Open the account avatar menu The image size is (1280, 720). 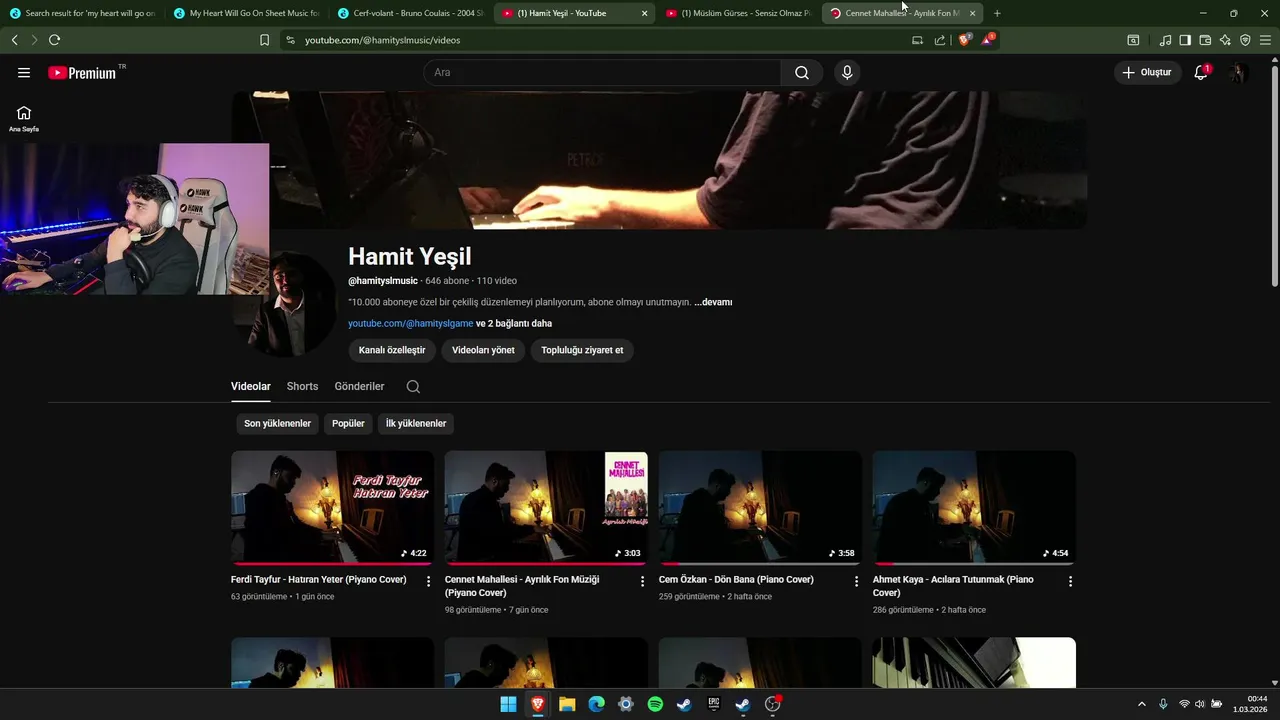click(1239, 72)
